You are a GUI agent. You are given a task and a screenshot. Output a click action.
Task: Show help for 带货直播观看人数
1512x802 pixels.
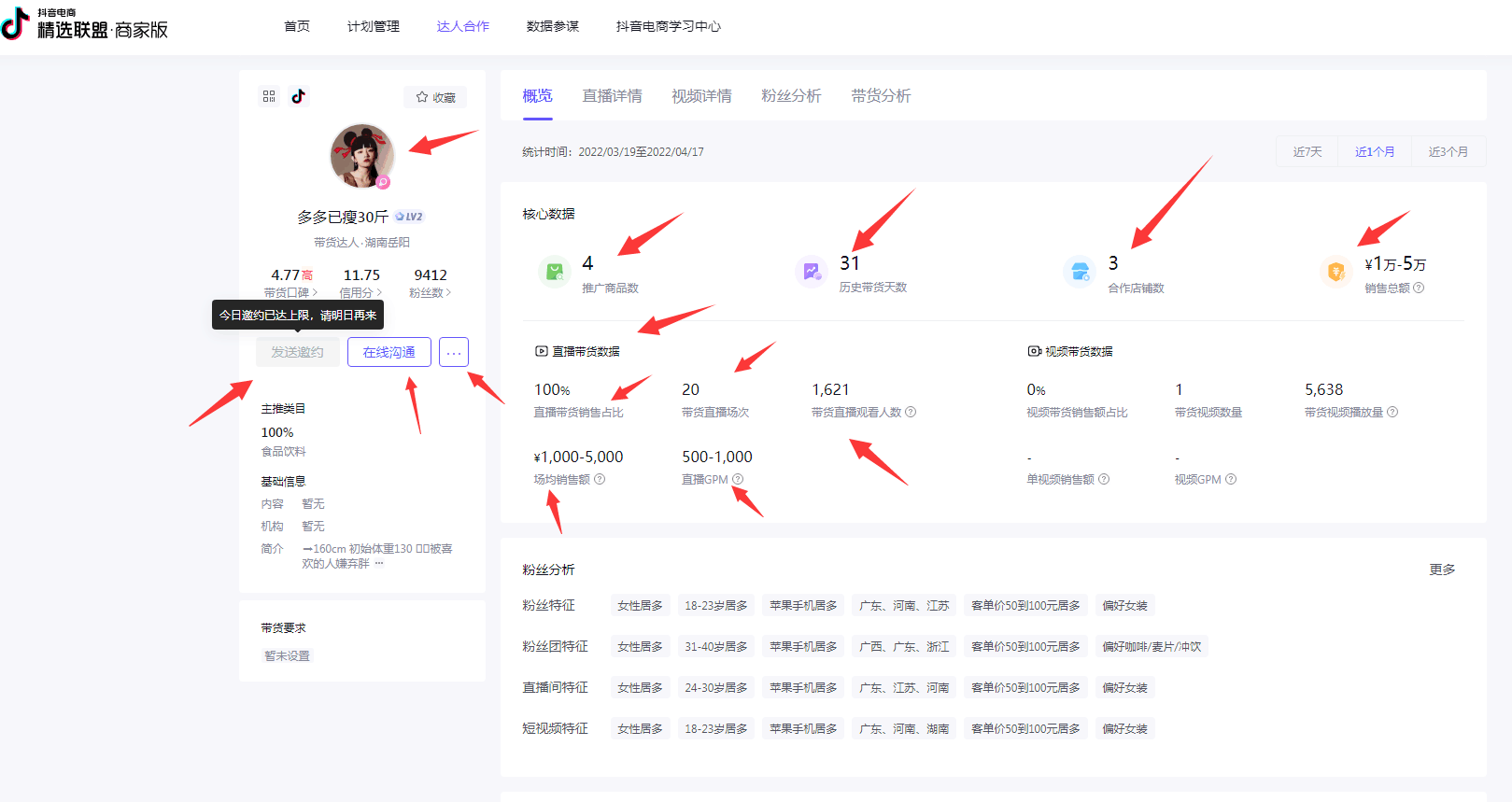coord(911,412)
